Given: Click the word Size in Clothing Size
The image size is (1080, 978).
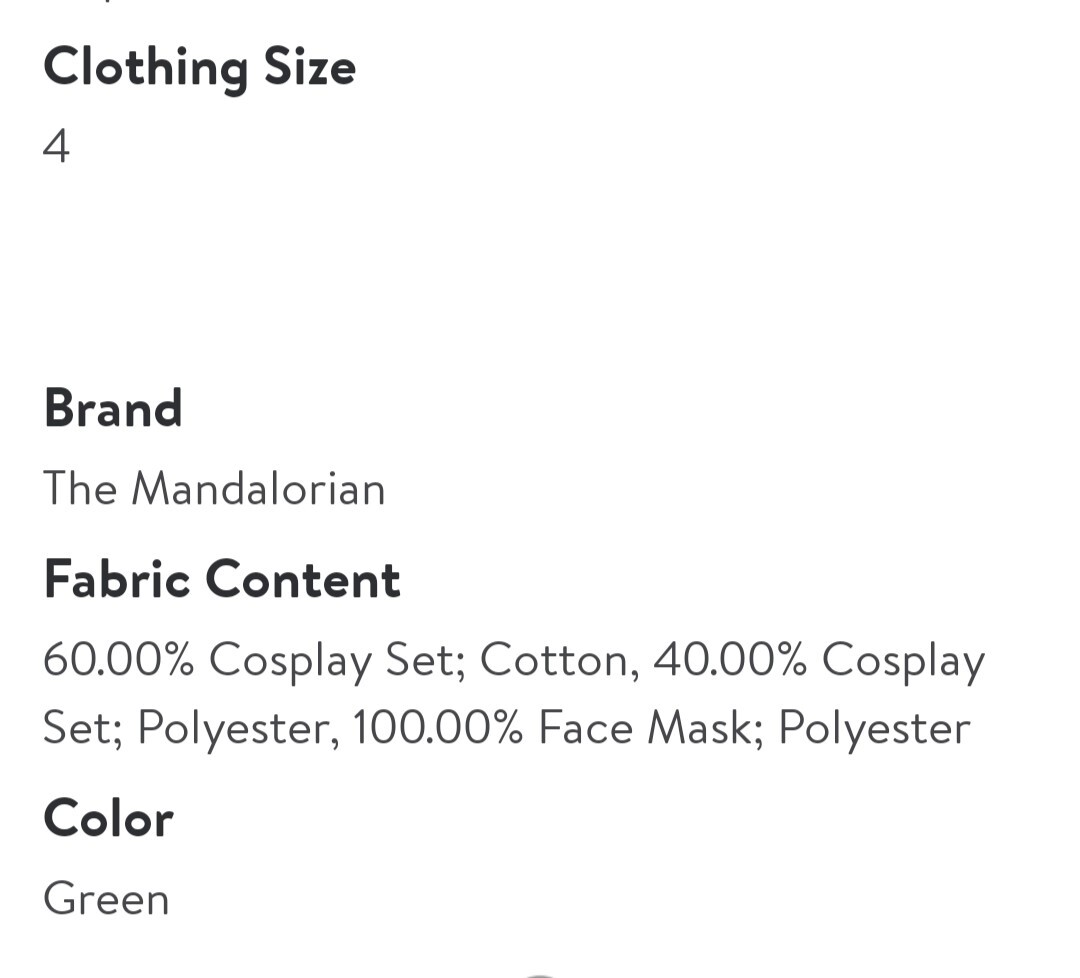Looking at the screenshot, I should coord(309,68).
